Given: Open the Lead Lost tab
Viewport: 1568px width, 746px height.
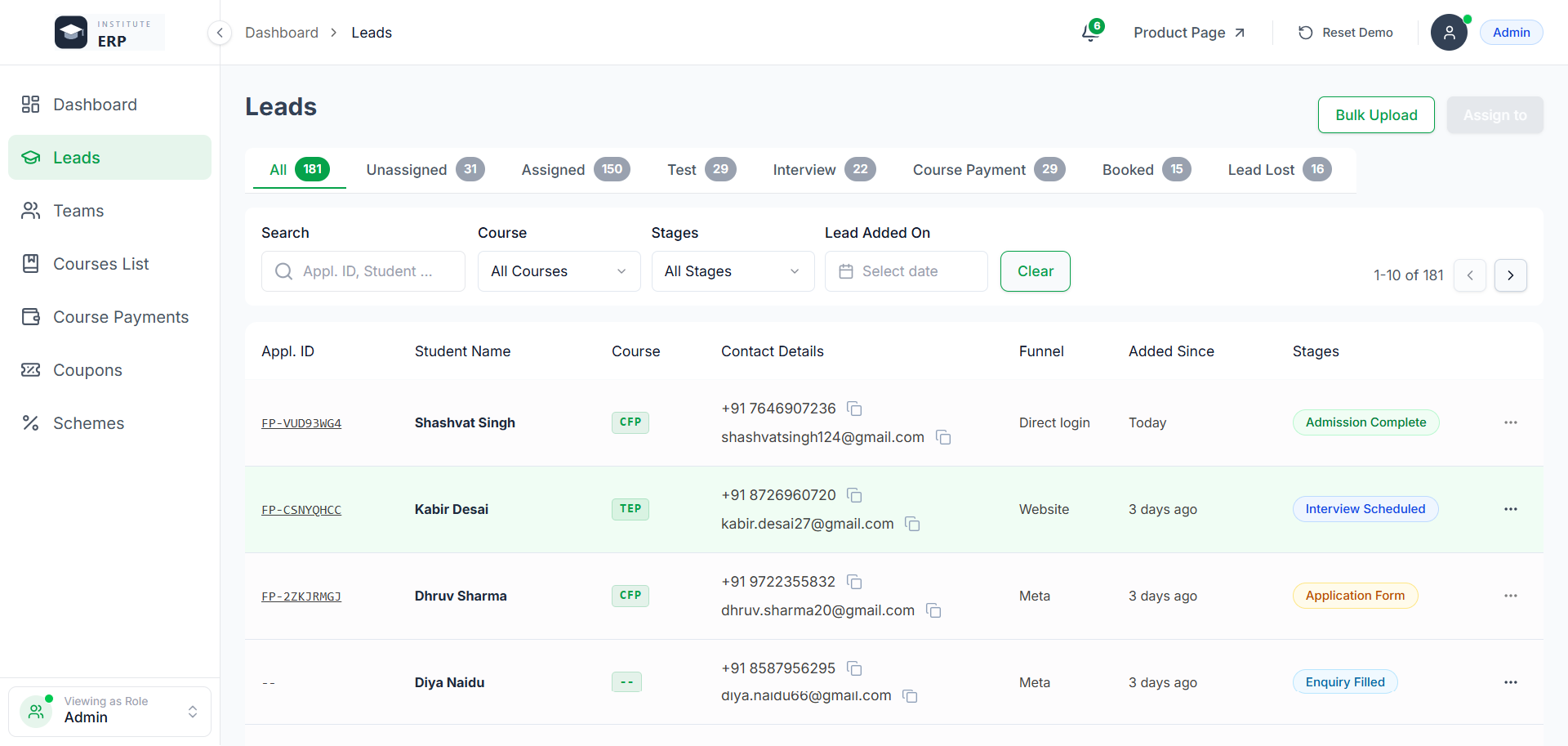Looking at the screenshot, I should [x=1280, y=169].
